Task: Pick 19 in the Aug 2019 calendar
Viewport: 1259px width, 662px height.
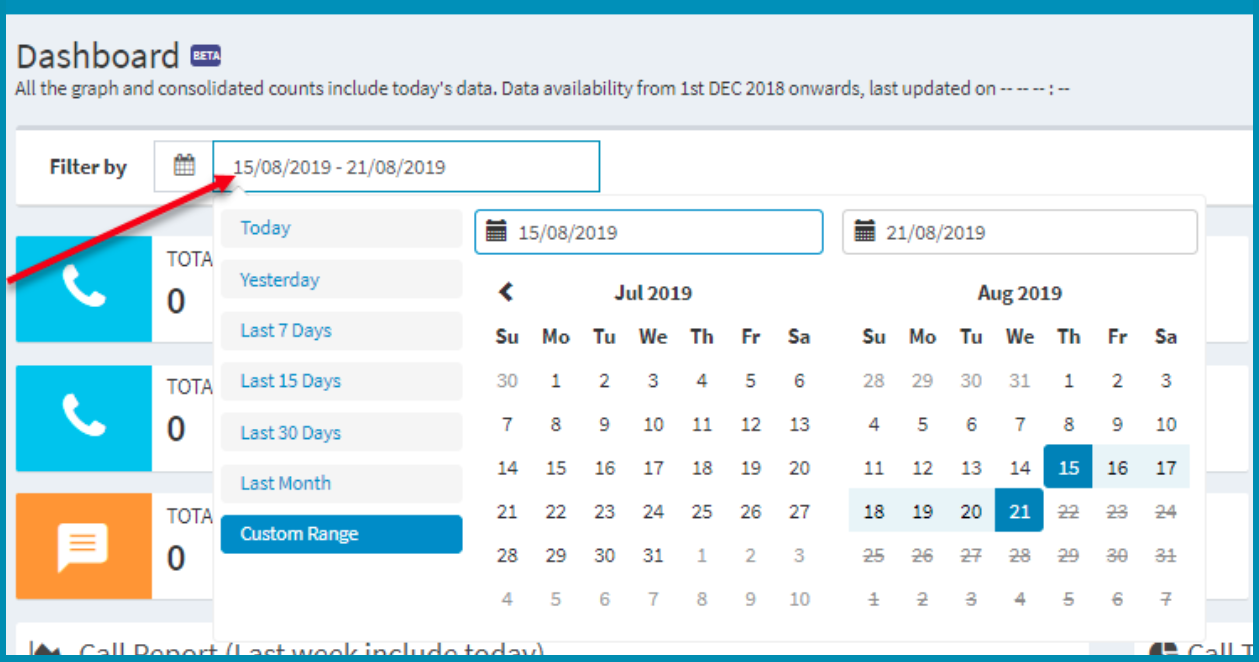Action: coord(922,511)
